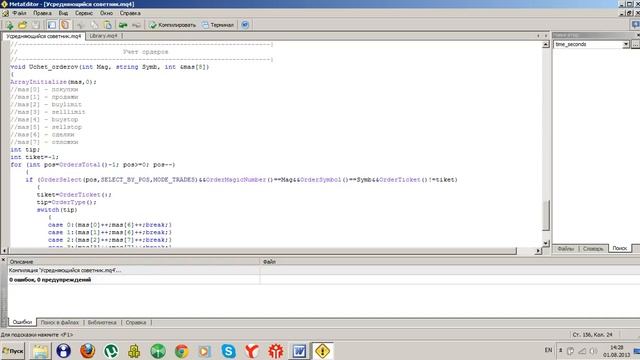Open Microsoft Word from the taskbar
The image size is (640, 360).
click(299, 351)
